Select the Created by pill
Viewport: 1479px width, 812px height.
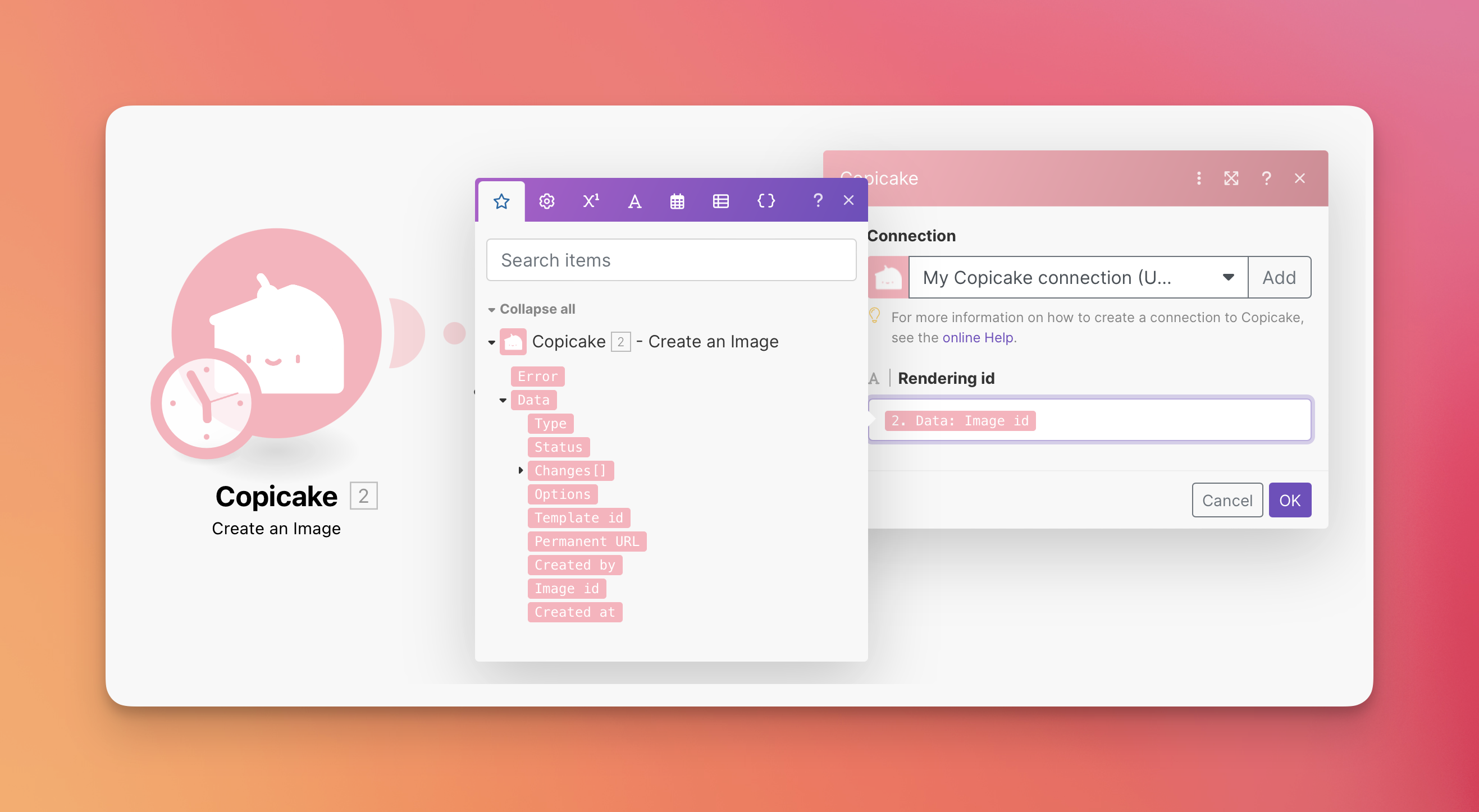pyautogui.click(x=575, y=565)
